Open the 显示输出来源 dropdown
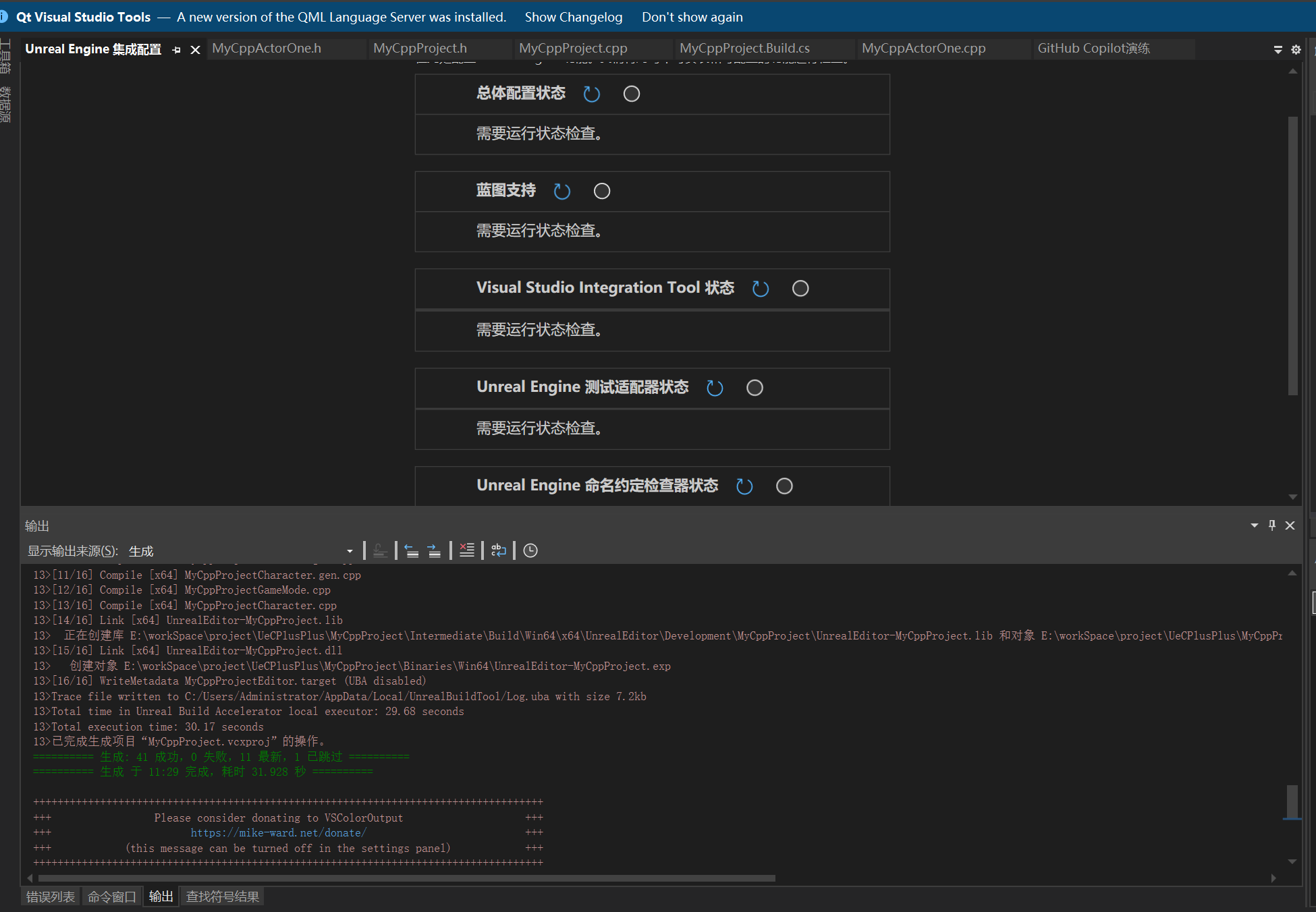This screenshot has width=1316, height=912. [x=350, y=551]
